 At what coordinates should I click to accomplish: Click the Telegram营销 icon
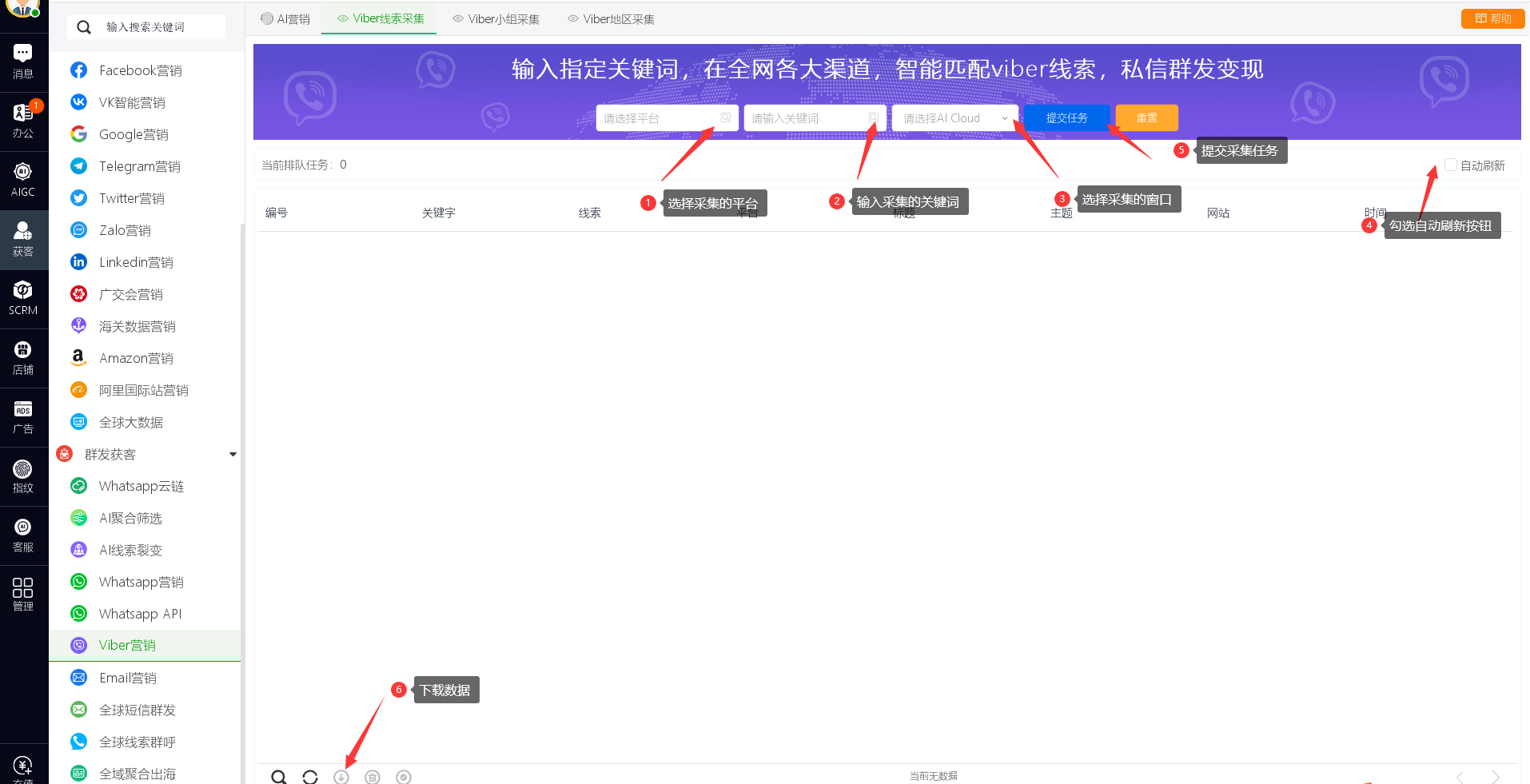pyautogui.click(x=78, y=166)
